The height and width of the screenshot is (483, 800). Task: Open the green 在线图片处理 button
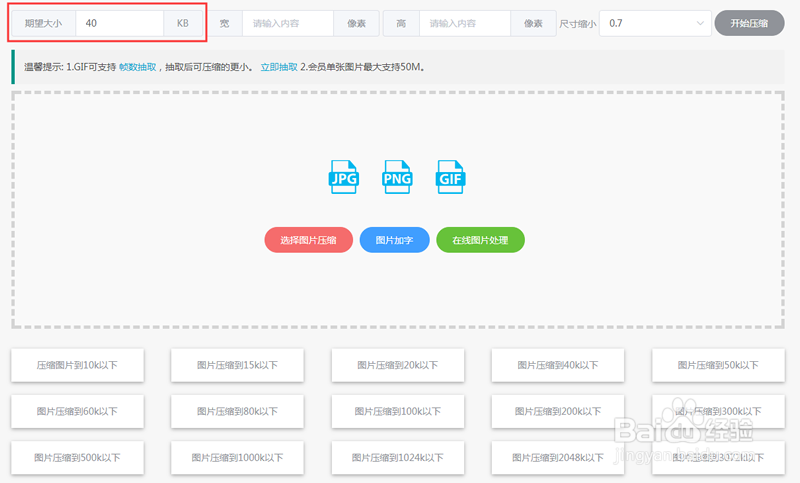(480, 240)
